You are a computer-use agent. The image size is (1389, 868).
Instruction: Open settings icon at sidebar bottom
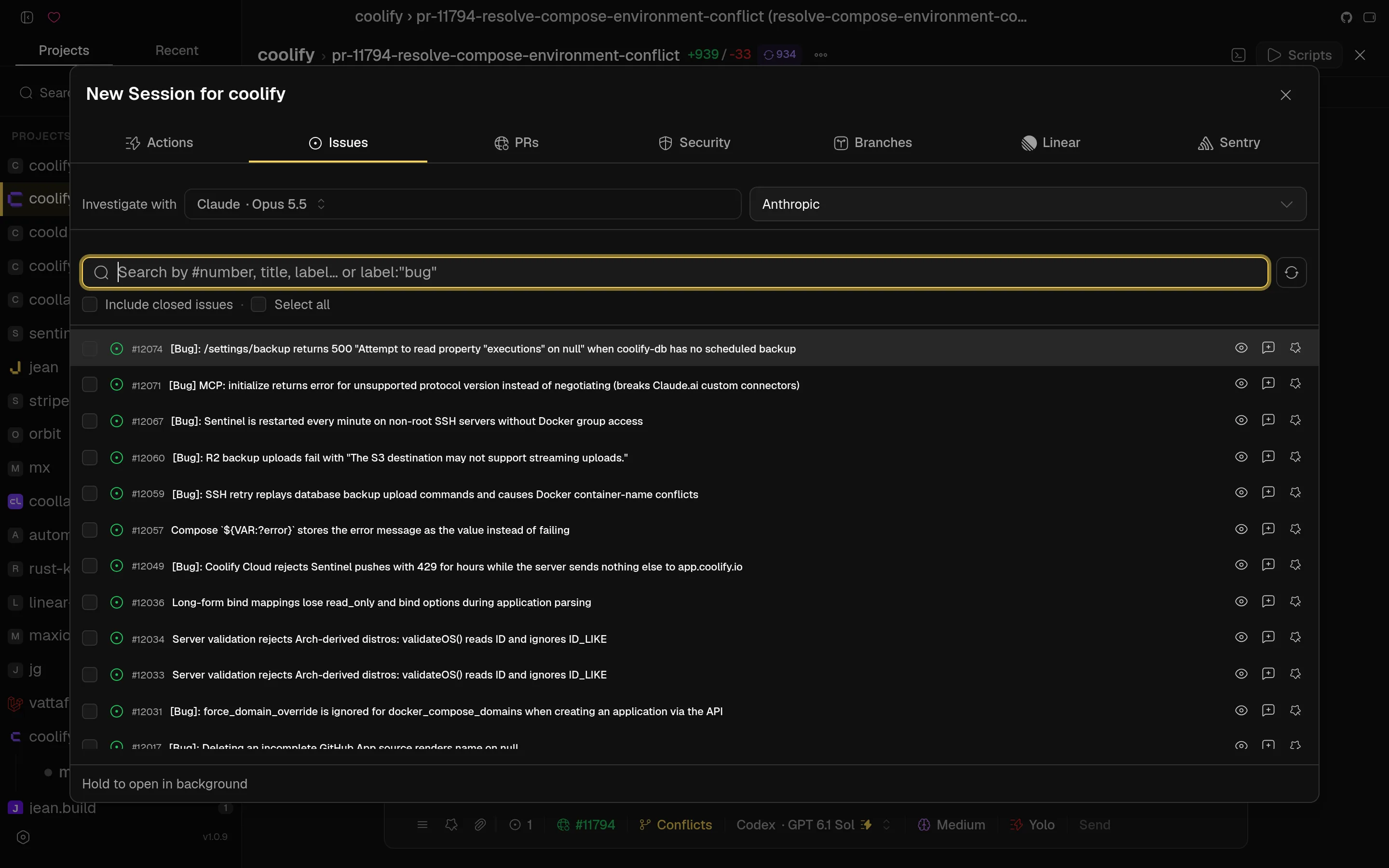pos(23,837)
